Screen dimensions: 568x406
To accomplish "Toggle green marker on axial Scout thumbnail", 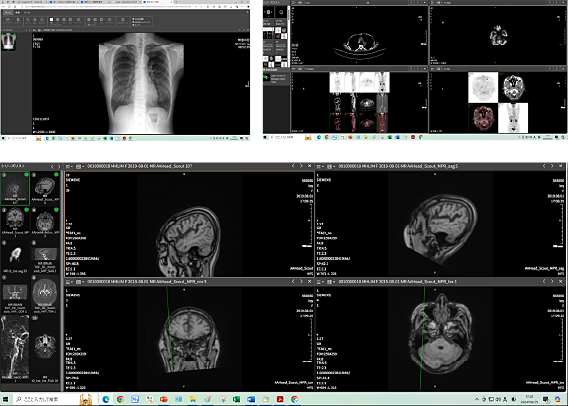I will click(56, 210).
